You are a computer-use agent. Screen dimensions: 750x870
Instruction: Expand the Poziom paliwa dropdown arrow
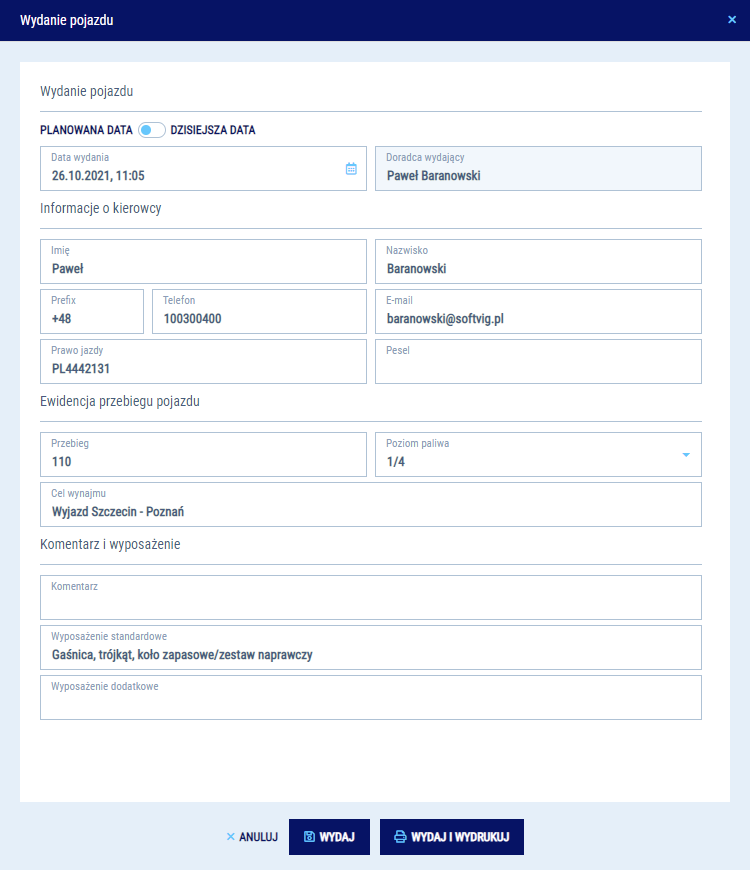point(686,455)
